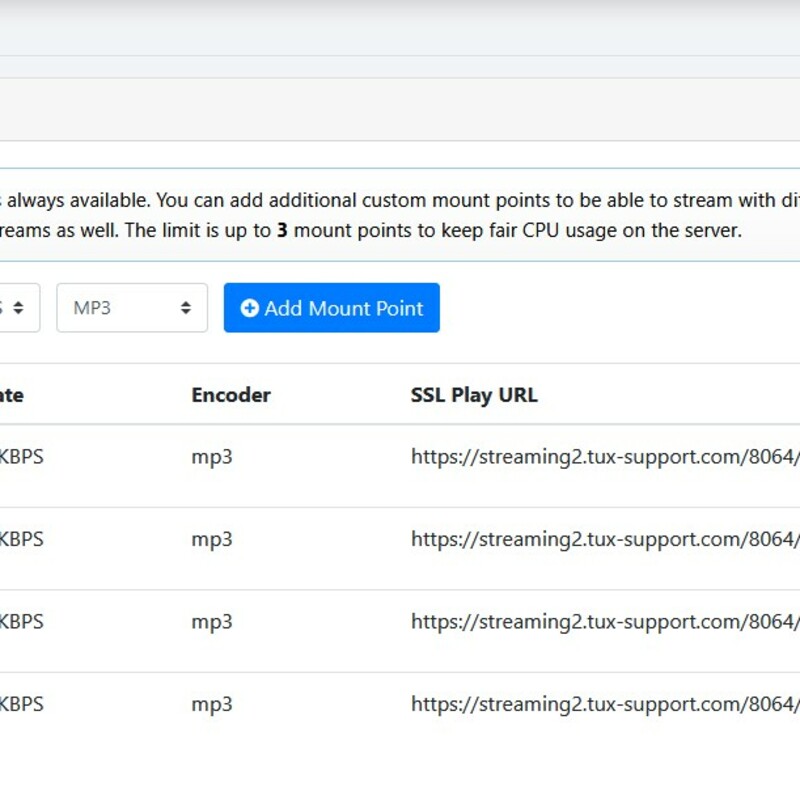Screen dimensions: 800x800
Task: Click the plus icon on Add Mount Point
Action: 250,309
